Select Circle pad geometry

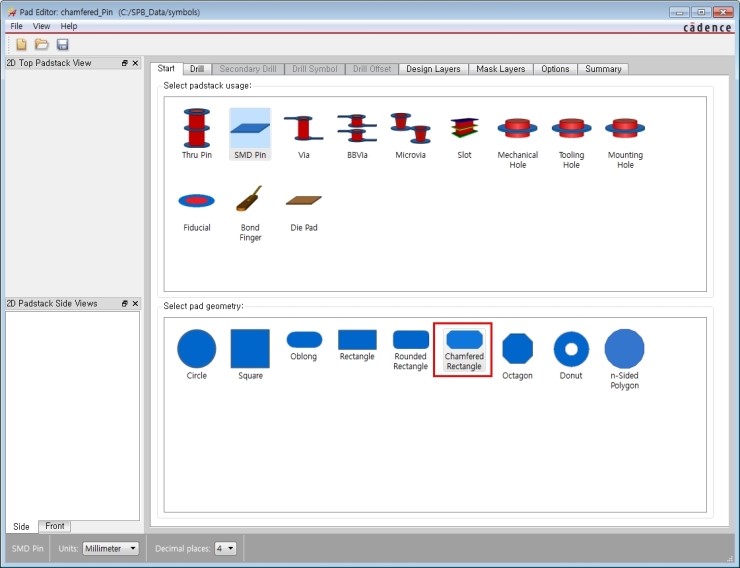tap(197, 355)
